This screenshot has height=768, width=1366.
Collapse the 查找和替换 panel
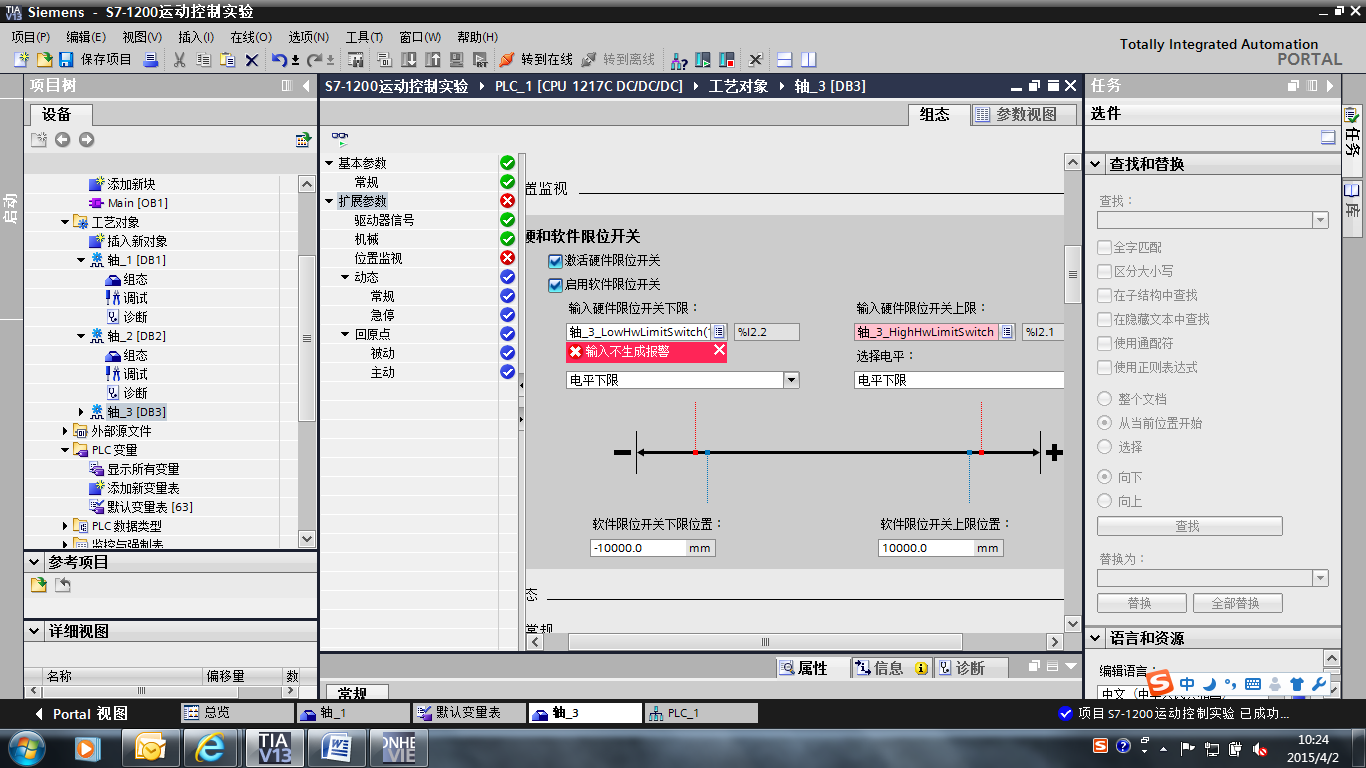click(1096, 164)
